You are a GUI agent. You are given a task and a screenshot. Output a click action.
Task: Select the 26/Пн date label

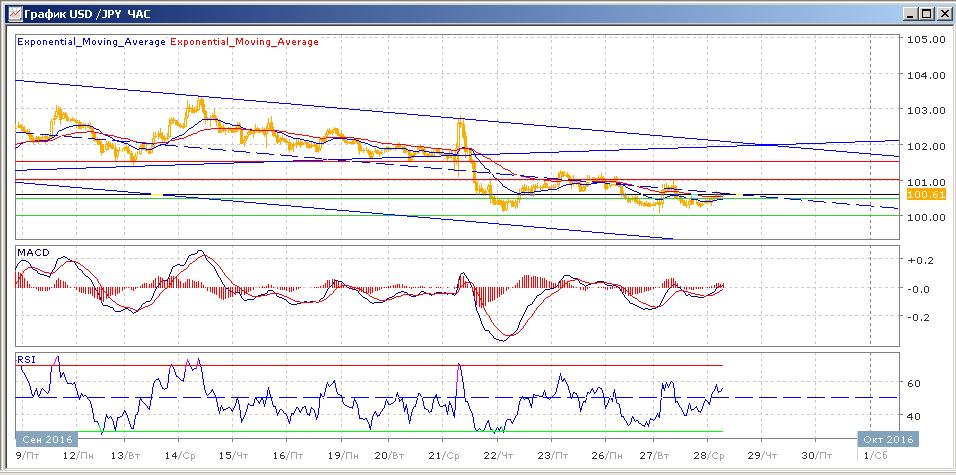pos(608,455)
